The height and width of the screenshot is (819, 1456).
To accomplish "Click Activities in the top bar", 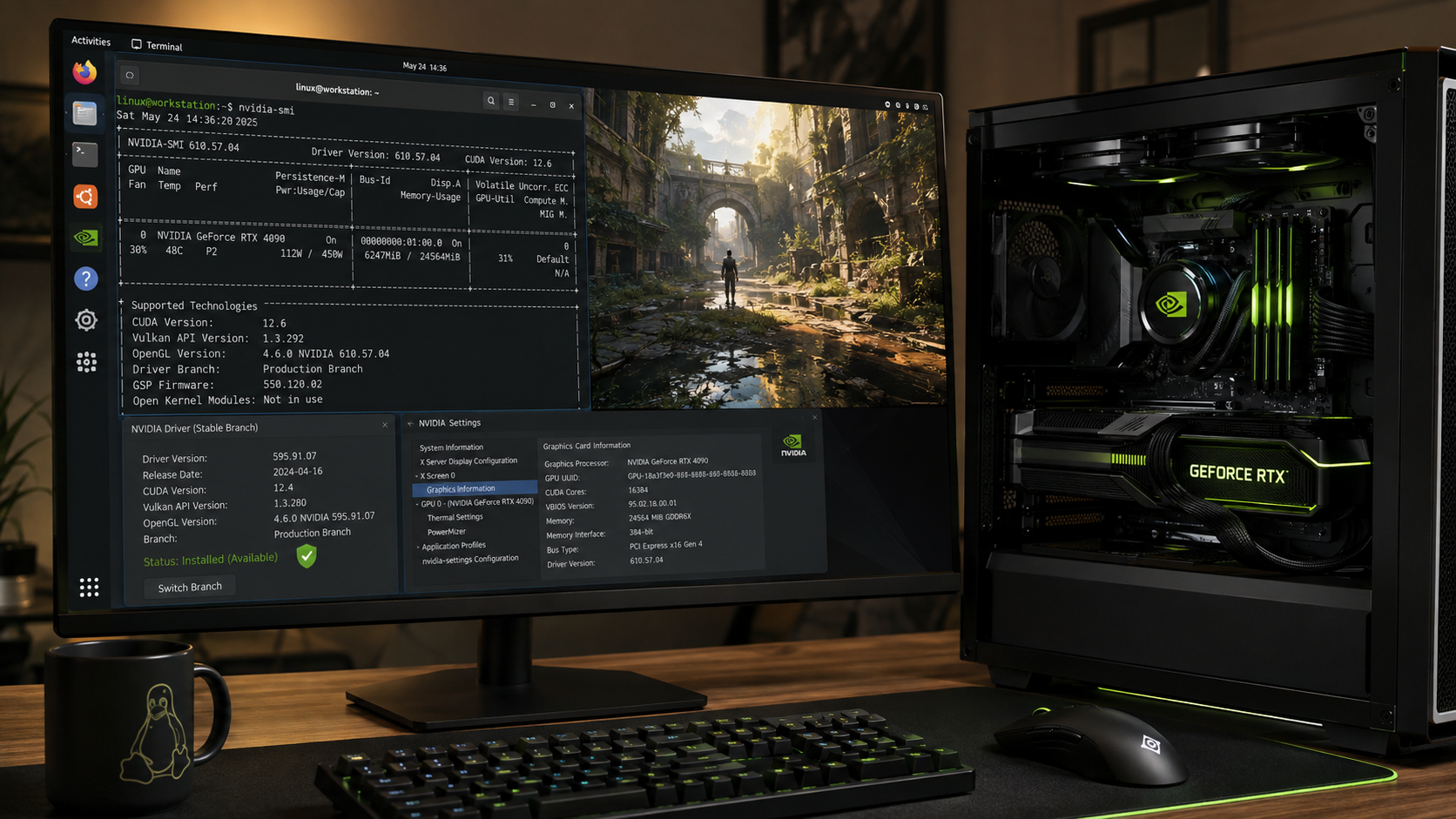I will point(91,41).
